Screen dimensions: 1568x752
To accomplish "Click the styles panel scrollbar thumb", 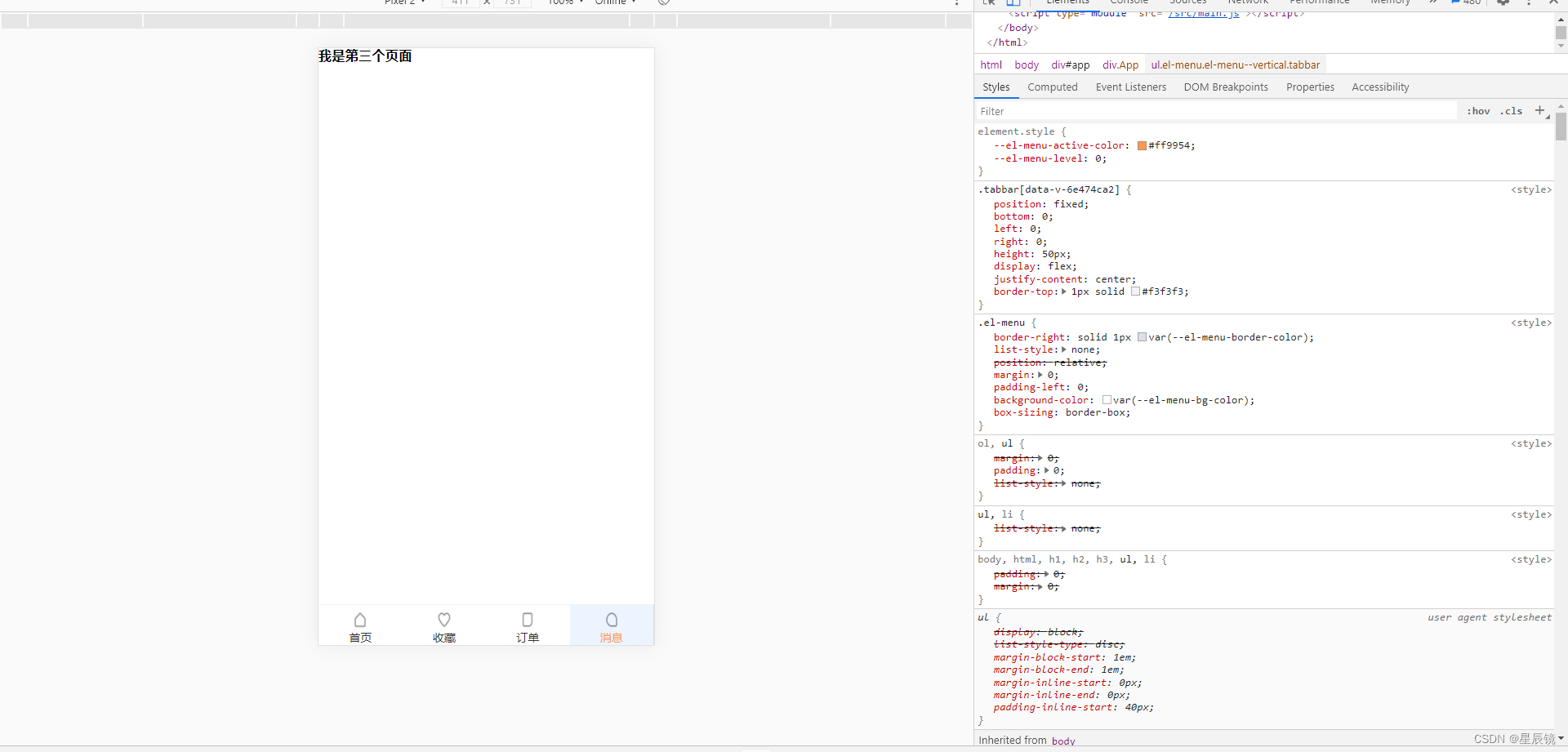I will click(x=1561, y=127).
